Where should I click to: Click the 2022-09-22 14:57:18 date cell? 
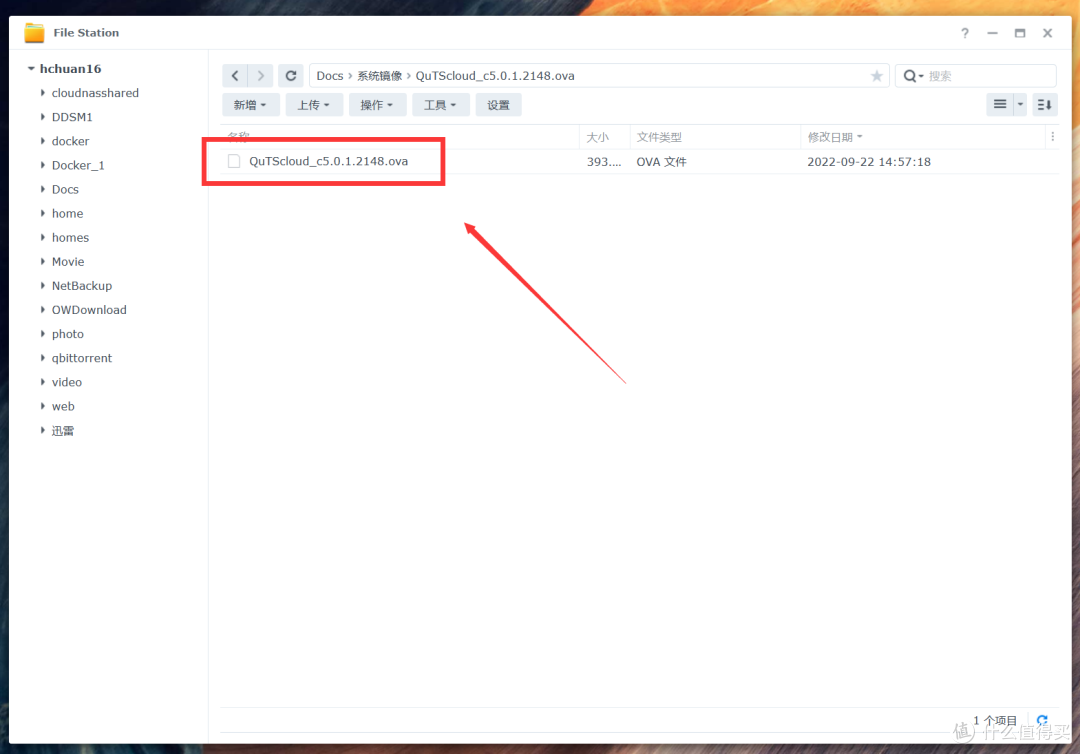(869, 162)
